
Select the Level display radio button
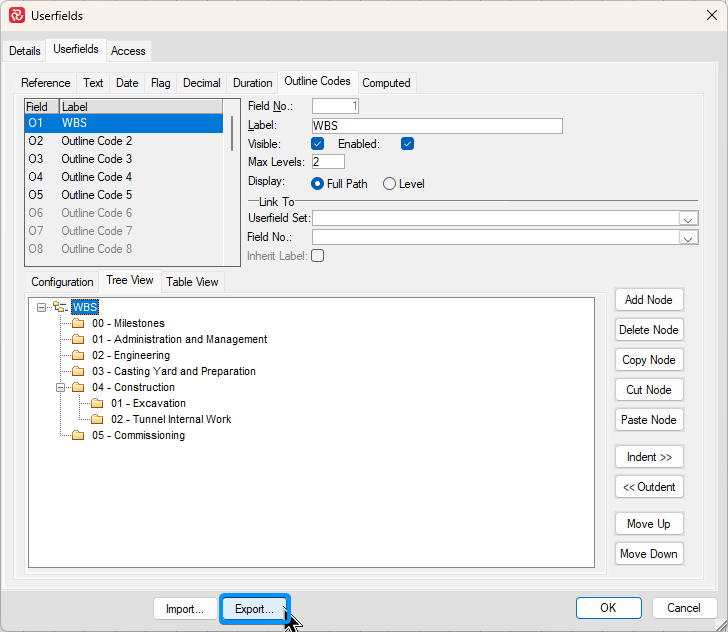pos(390,183)
